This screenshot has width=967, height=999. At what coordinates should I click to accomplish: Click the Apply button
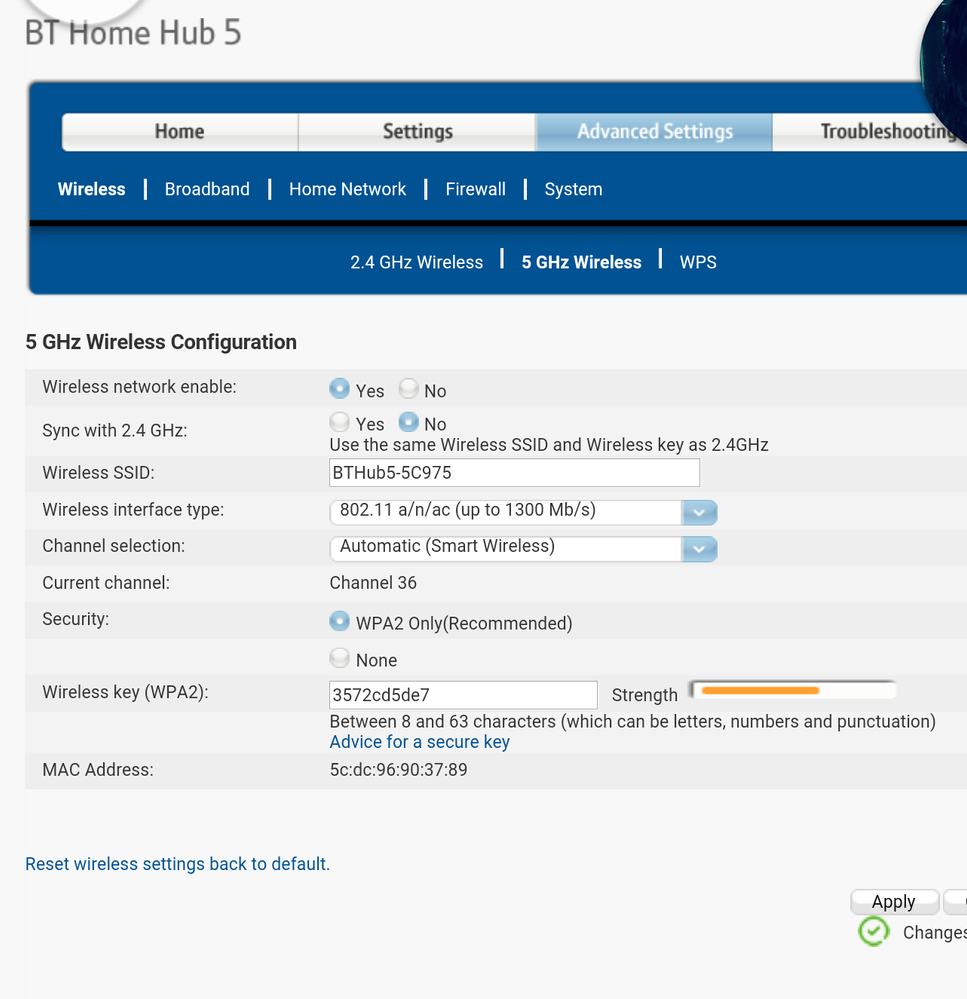pos(894,902)
